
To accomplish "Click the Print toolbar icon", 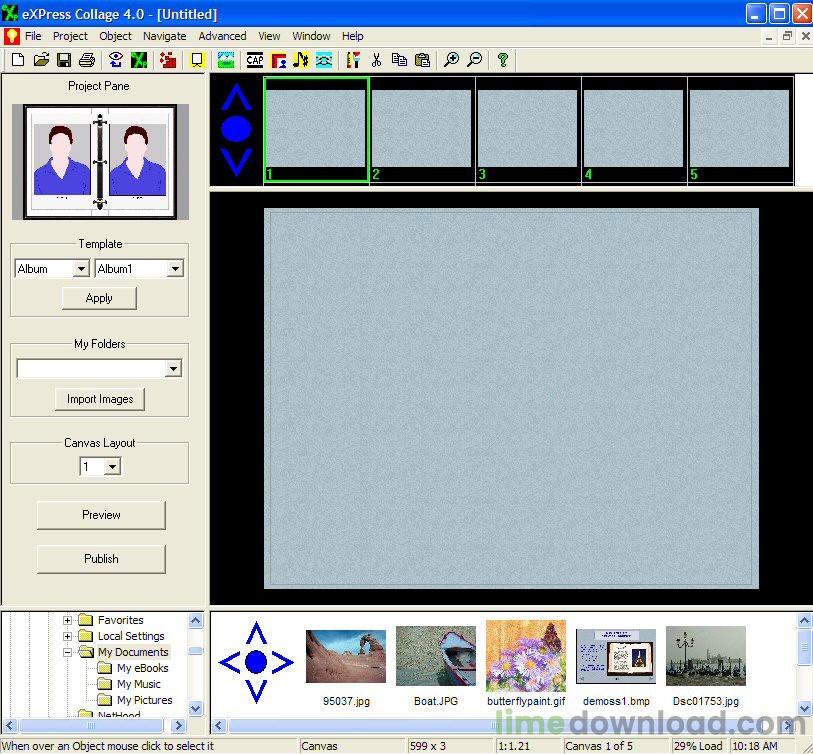I will click(87, 60).
